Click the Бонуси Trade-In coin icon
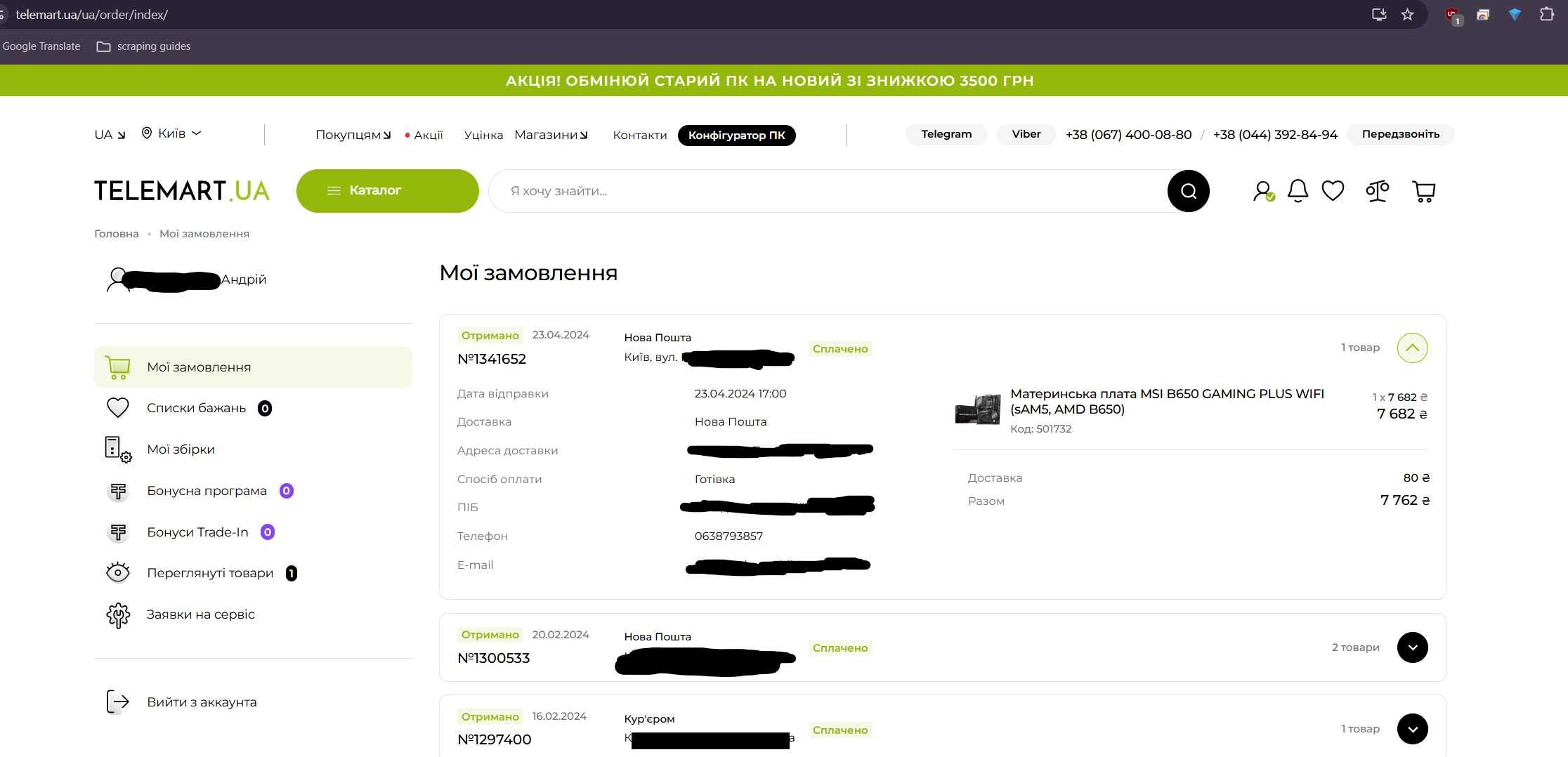The width and height of the screenshot is (1568, 757). (x=118, y=532)
